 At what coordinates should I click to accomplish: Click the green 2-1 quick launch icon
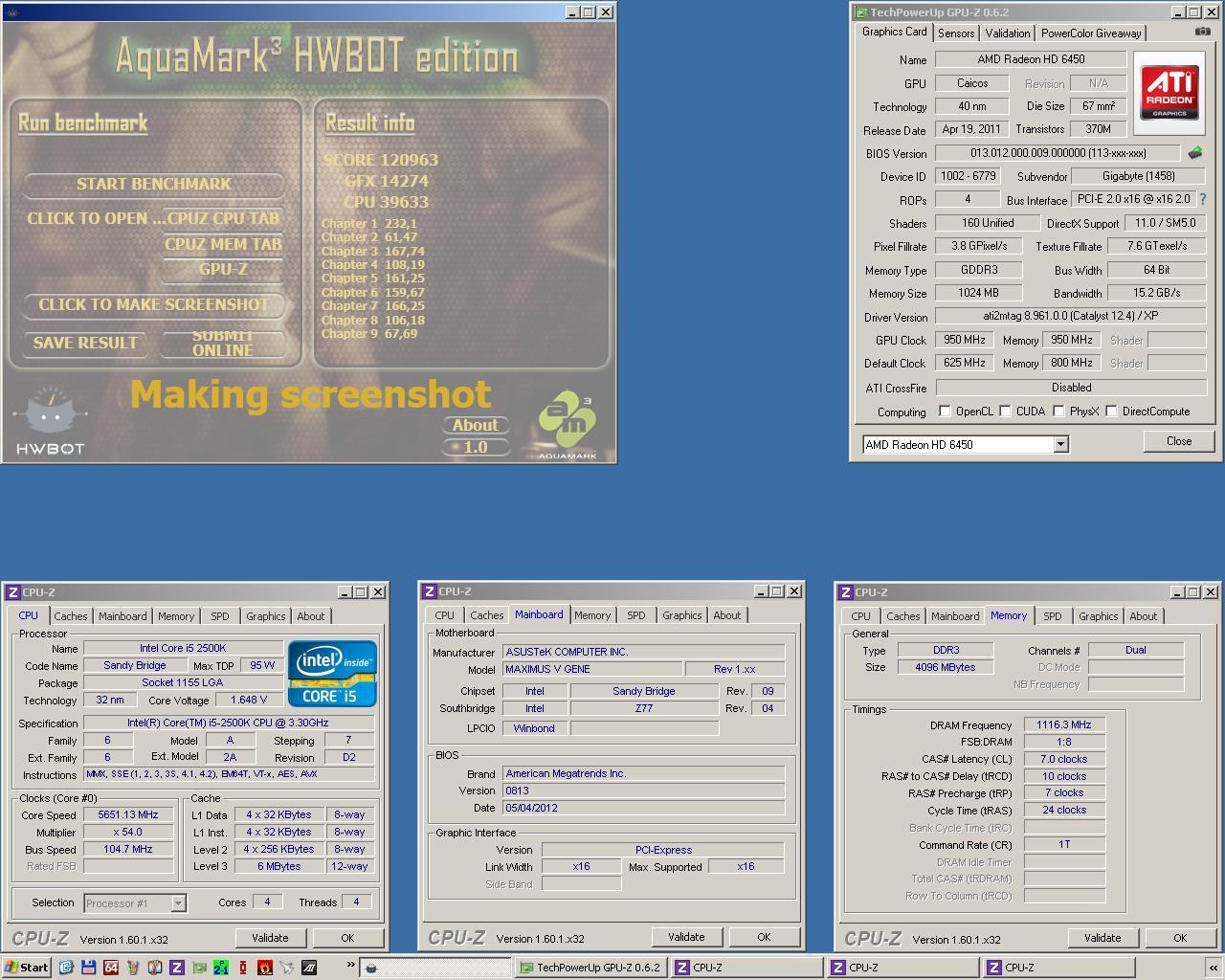221,968
